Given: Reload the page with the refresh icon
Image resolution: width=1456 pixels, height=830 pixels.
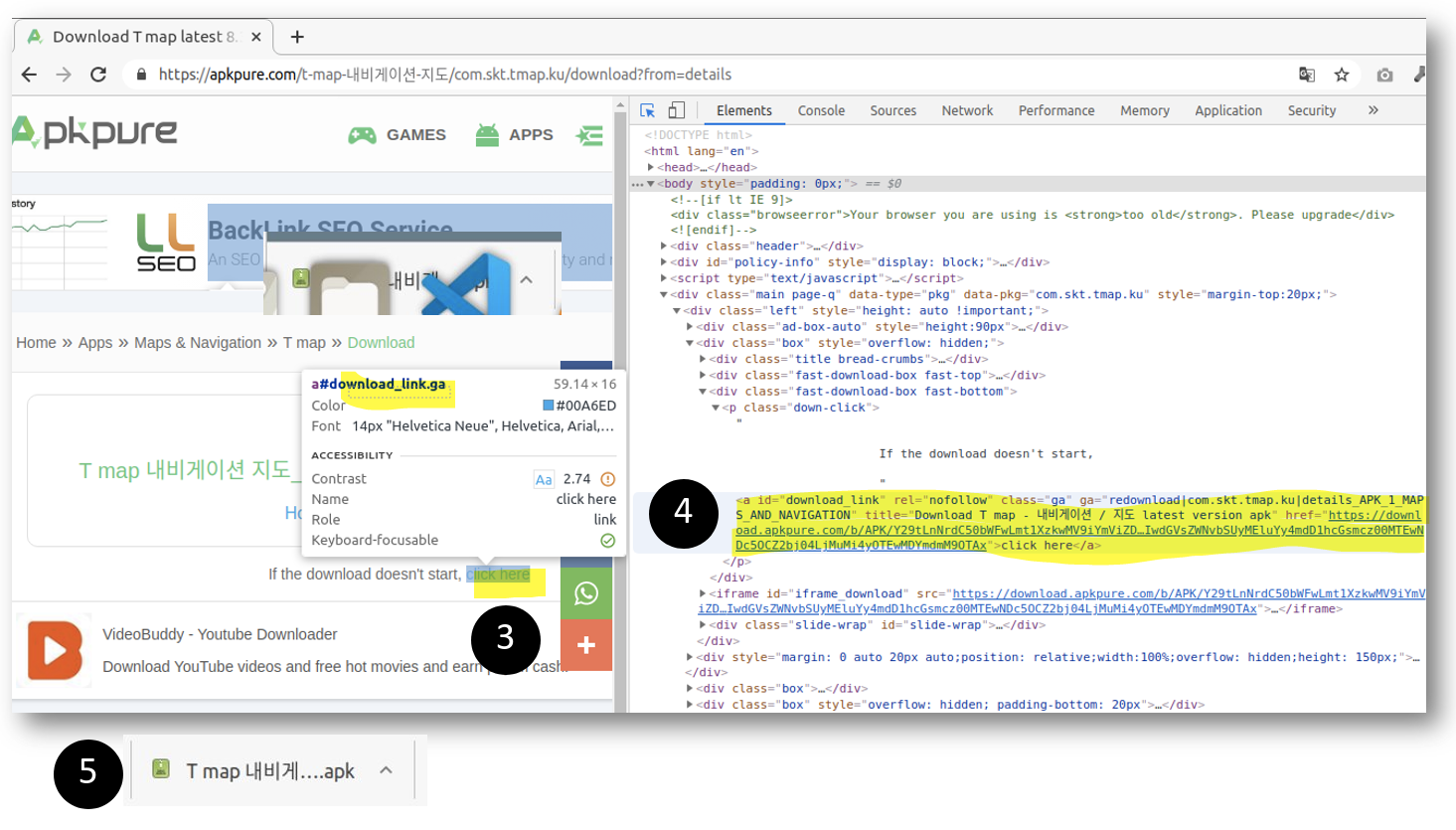Looking at the screenshot, I should pos(98,75).
